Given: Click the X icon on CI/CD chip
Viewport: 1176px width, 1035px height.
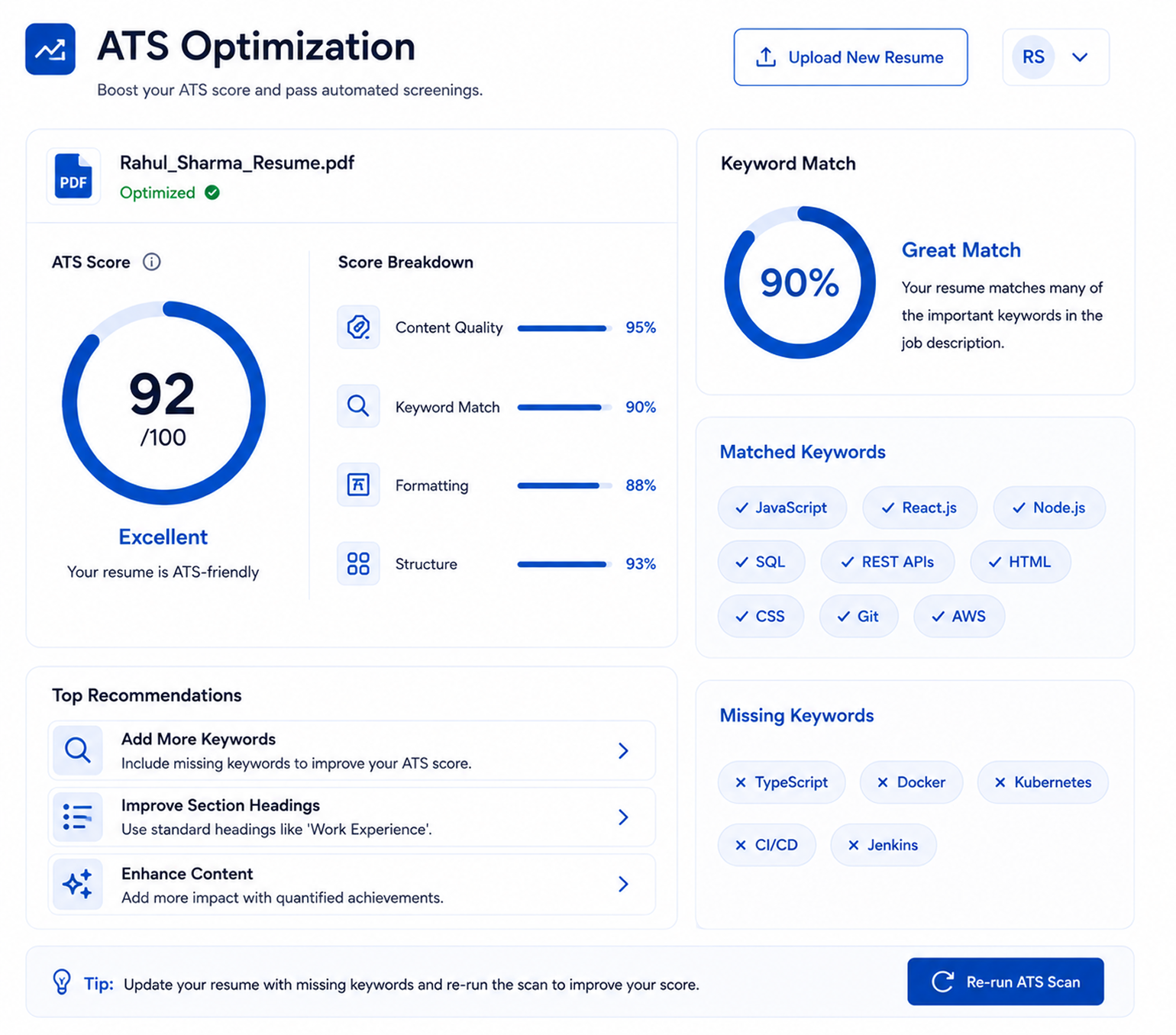Looking at the screenshot, I should pyautogui.click(x=740, y=845).
